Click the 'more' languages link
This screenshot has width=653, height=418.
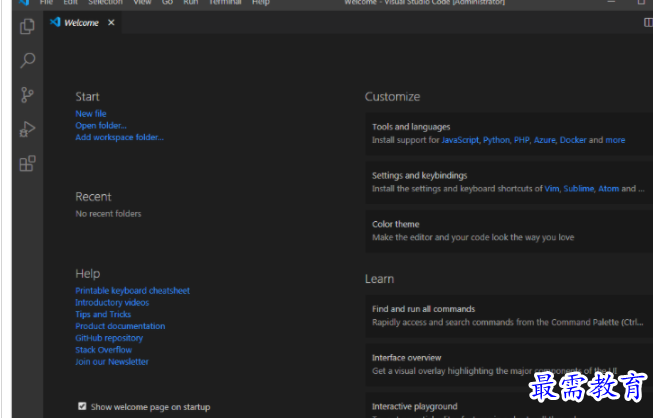pos(615,140)
